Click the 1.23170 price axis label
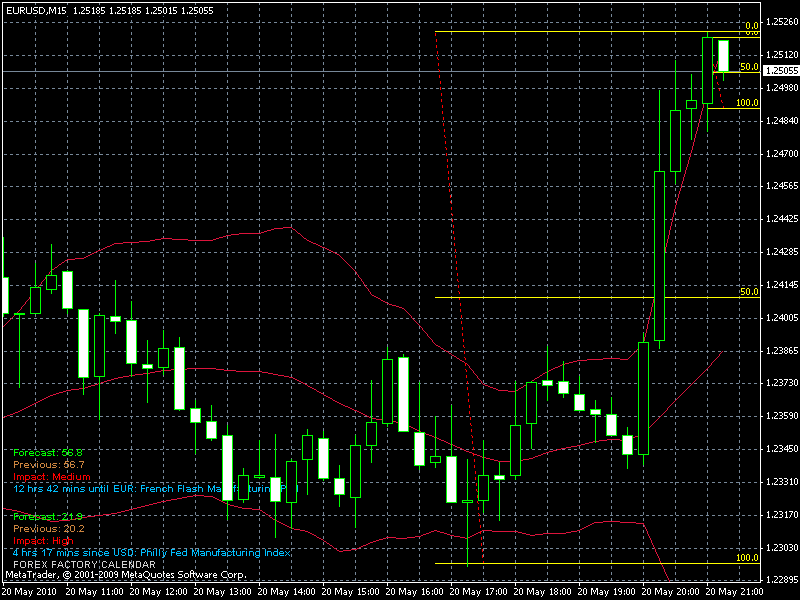The height and width of the screenshot is (600, 800). point(782,515)
